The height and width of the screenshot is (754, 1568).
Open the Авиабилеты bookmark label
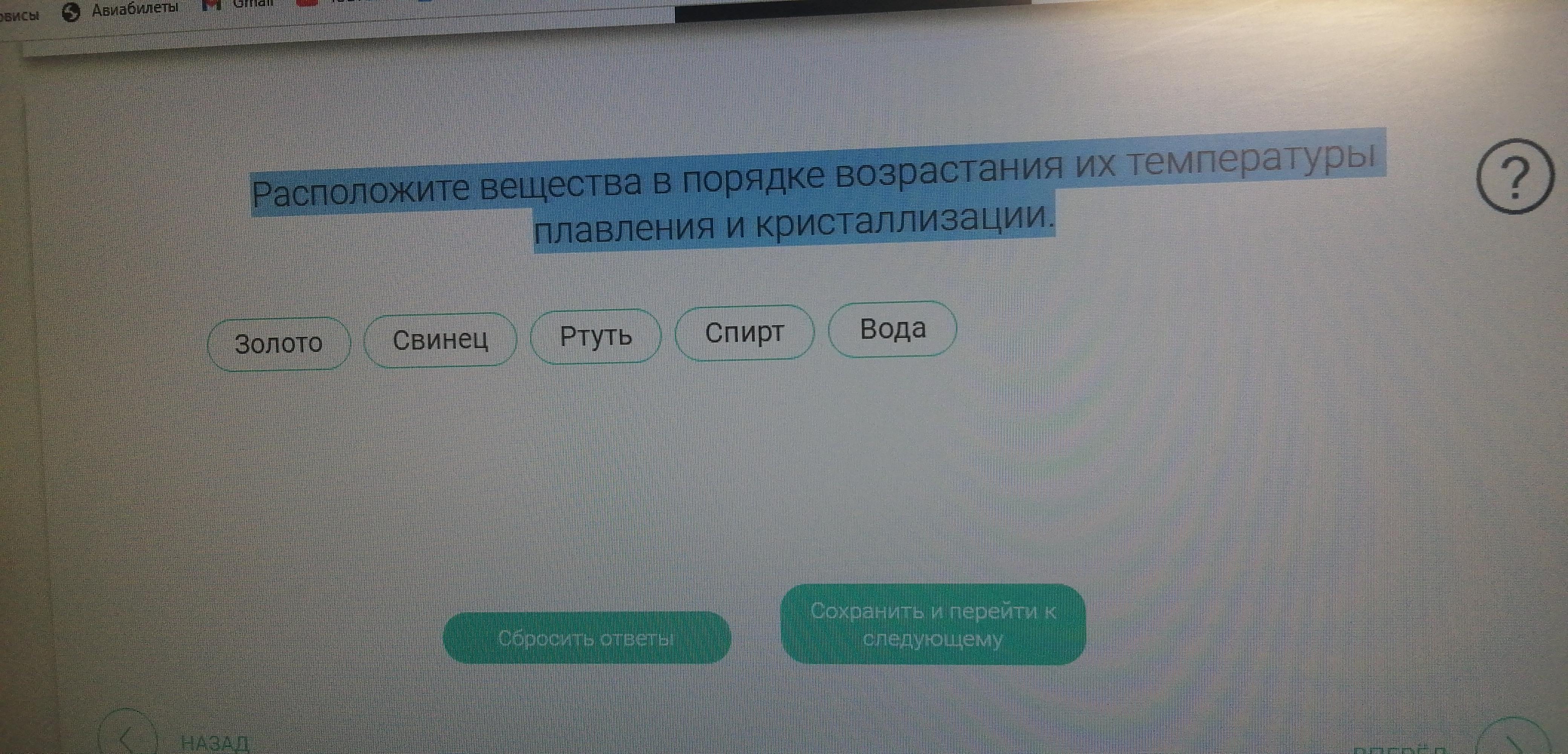click(x=135, y=9)
